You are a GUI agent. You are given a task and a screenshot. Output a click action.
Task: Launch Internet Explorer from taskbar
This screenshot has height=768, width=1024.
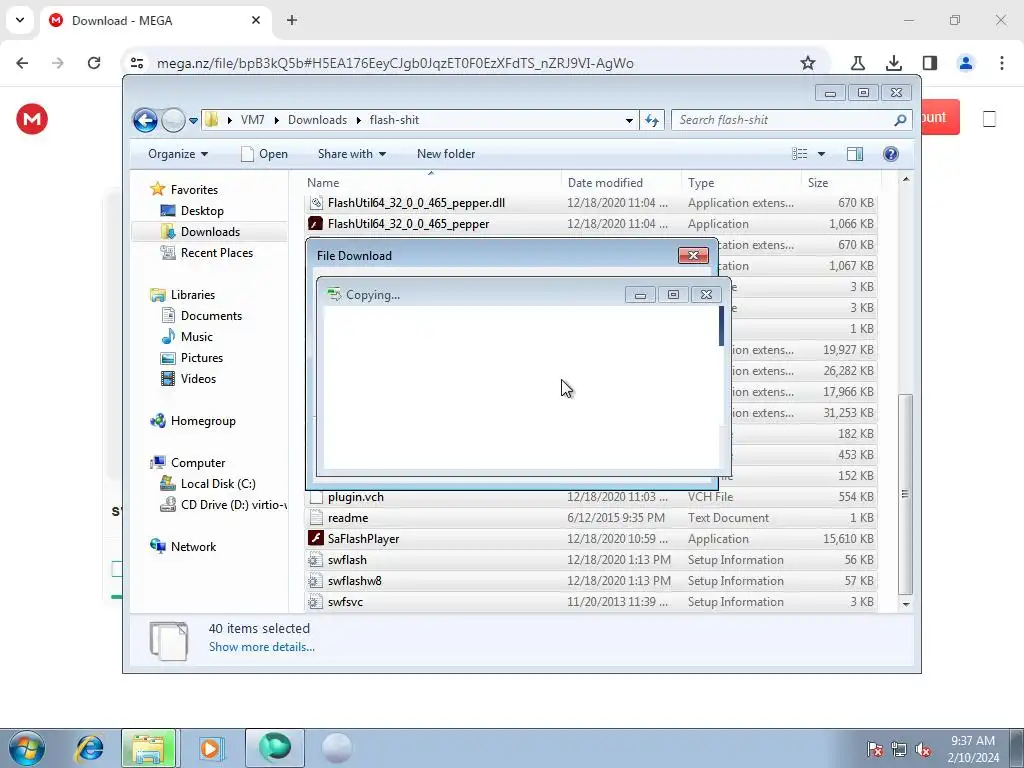(x=89, y=748)
